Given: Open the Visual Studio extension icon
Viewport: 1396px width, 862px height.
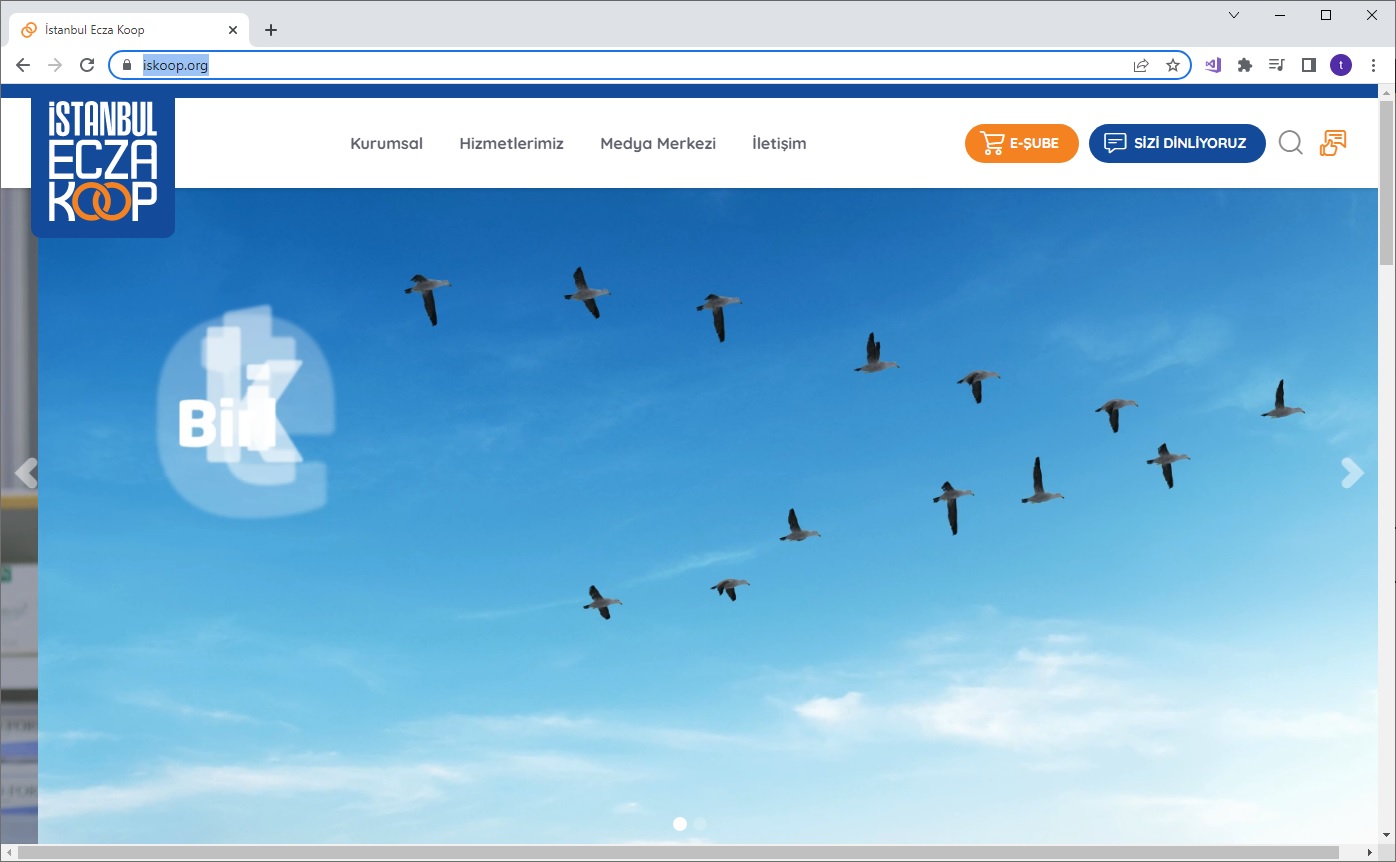Looking at the screenshot, I should (1213, 65).
